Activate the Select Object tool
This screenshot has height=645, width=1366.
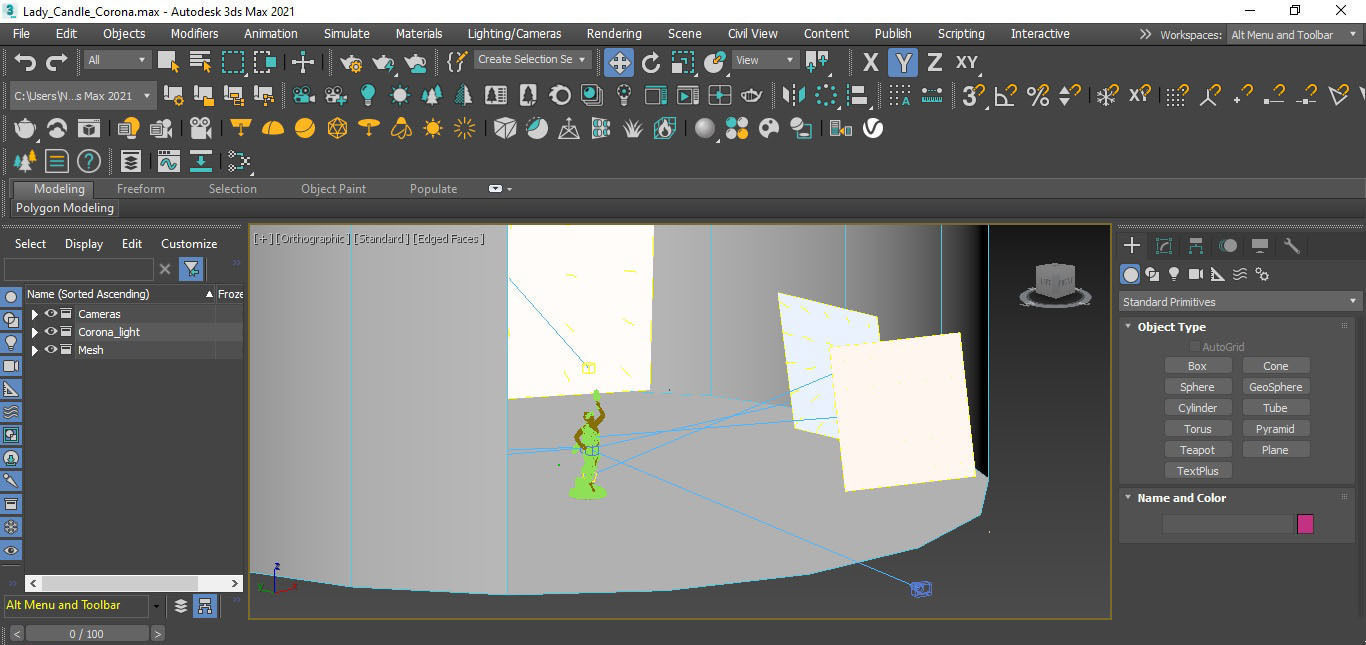click(168, 62)
